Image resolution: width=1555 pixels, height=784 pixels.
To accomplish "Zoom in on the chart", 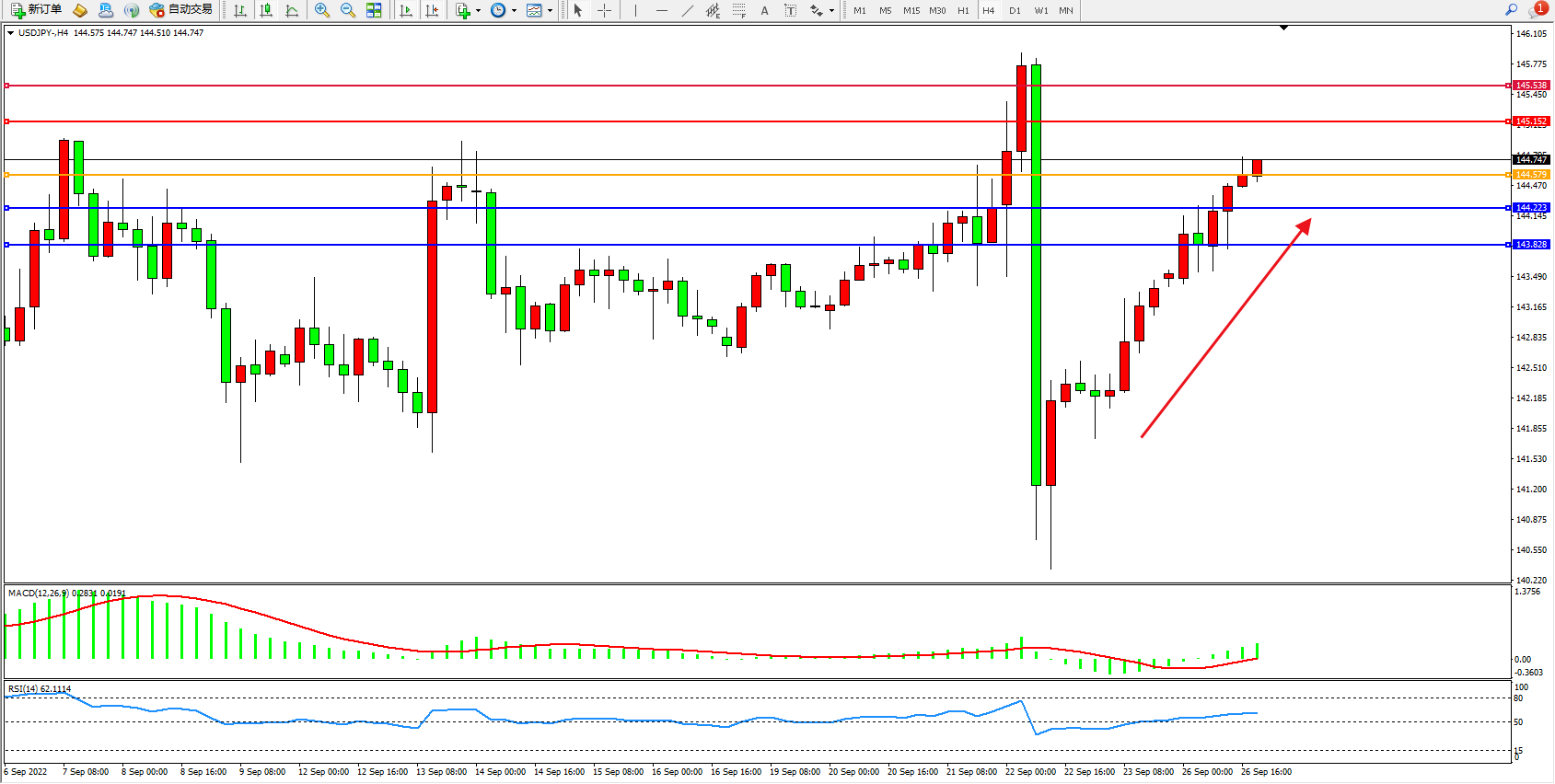I will [x=322, y=10].
